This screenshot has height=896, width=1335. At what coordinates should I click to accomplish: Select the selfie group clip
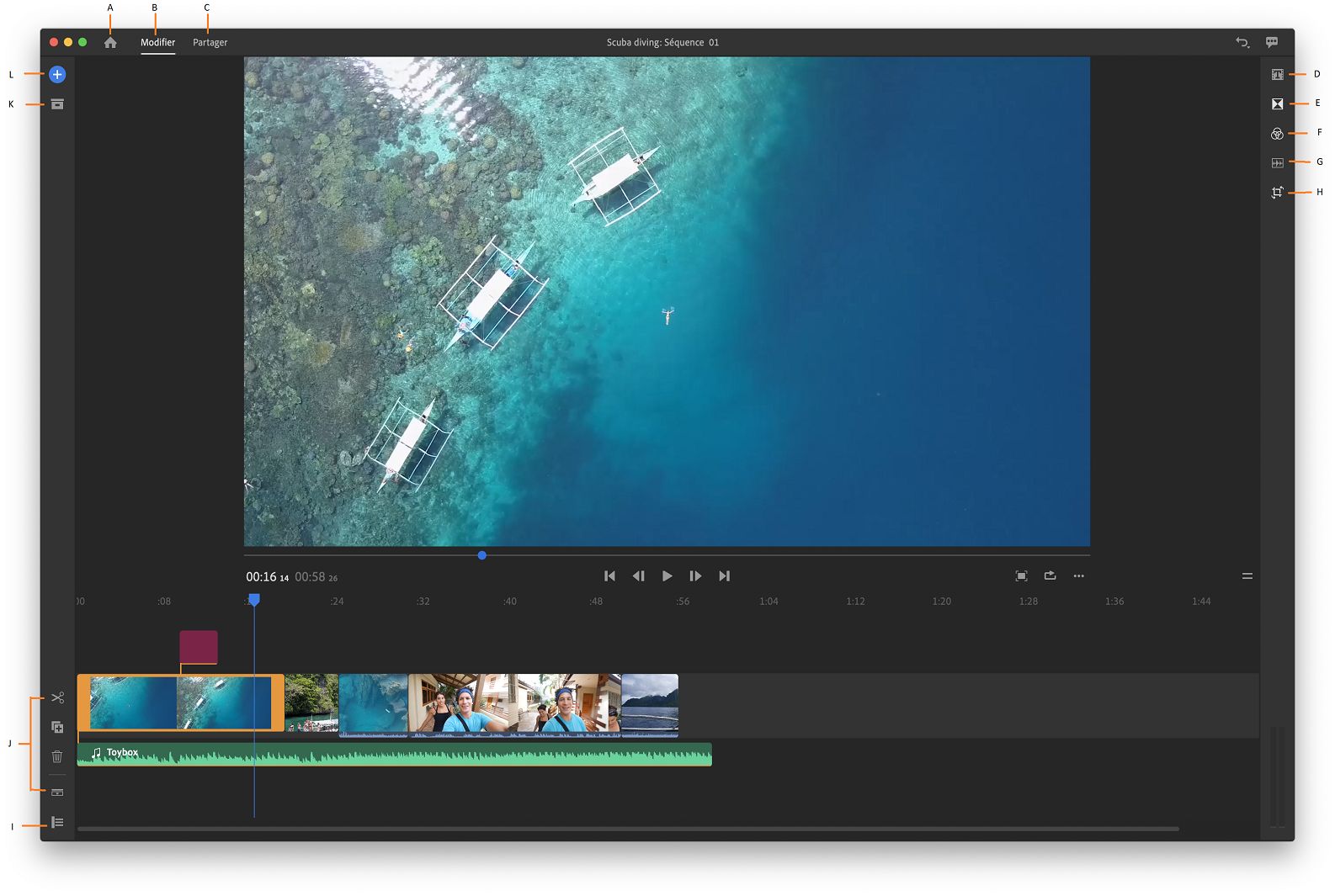(x=514, y=705)
